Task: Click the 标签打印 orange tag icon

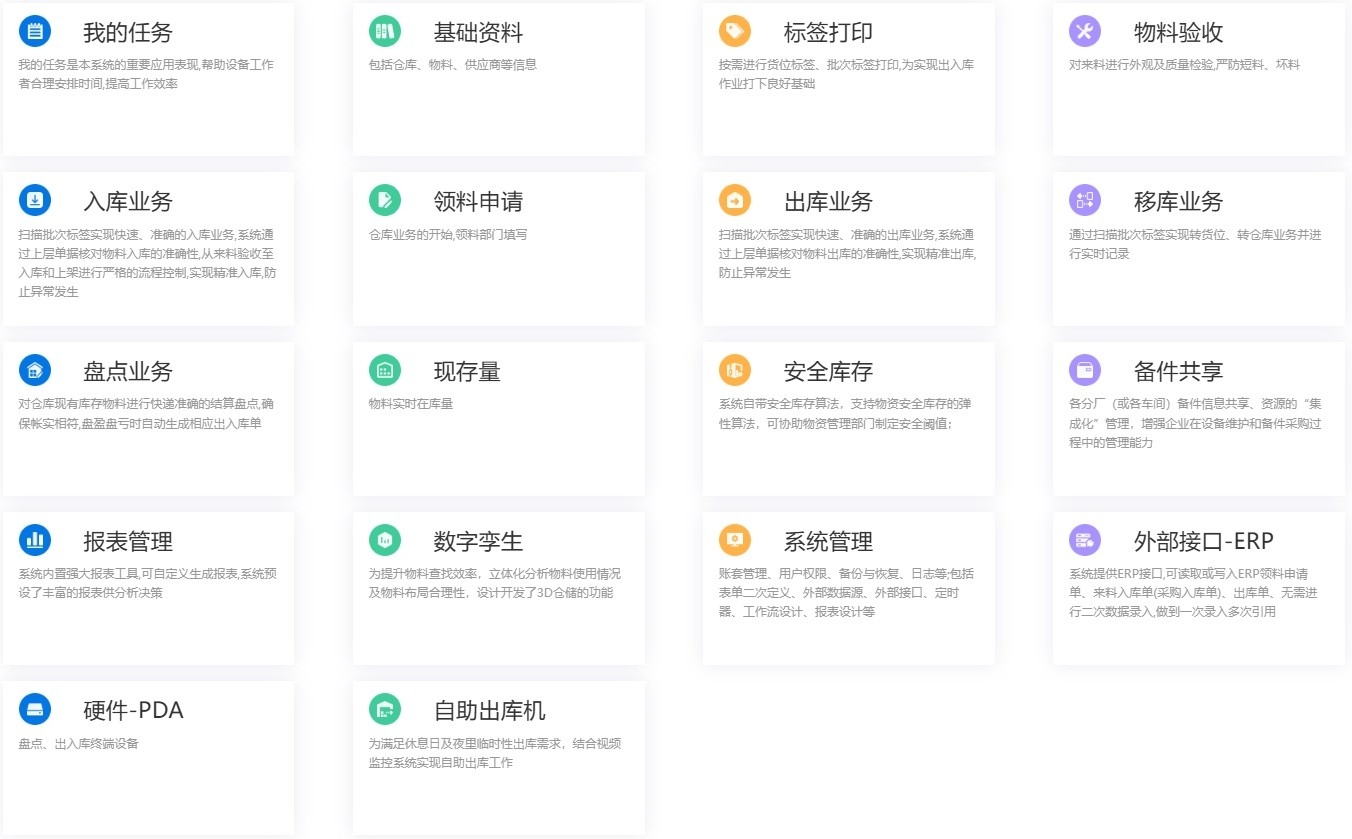Action: [x=735, y=31]
